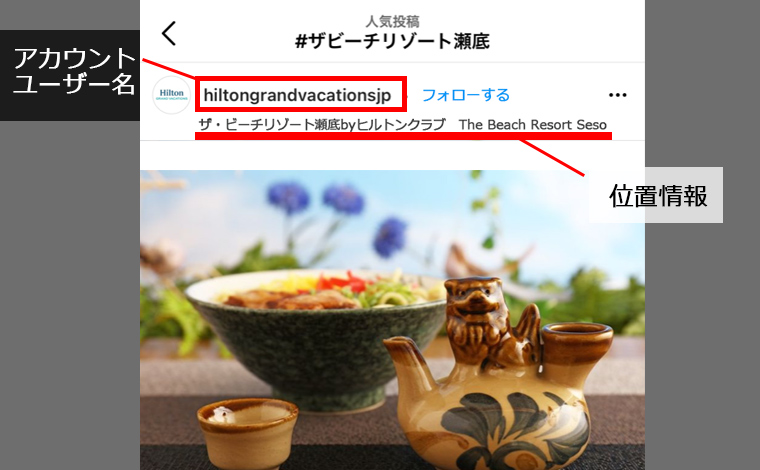The height and width of the screenshot is (470, 760).
Task: Click the 位置情報 annotation label
Action: point(657,195)
